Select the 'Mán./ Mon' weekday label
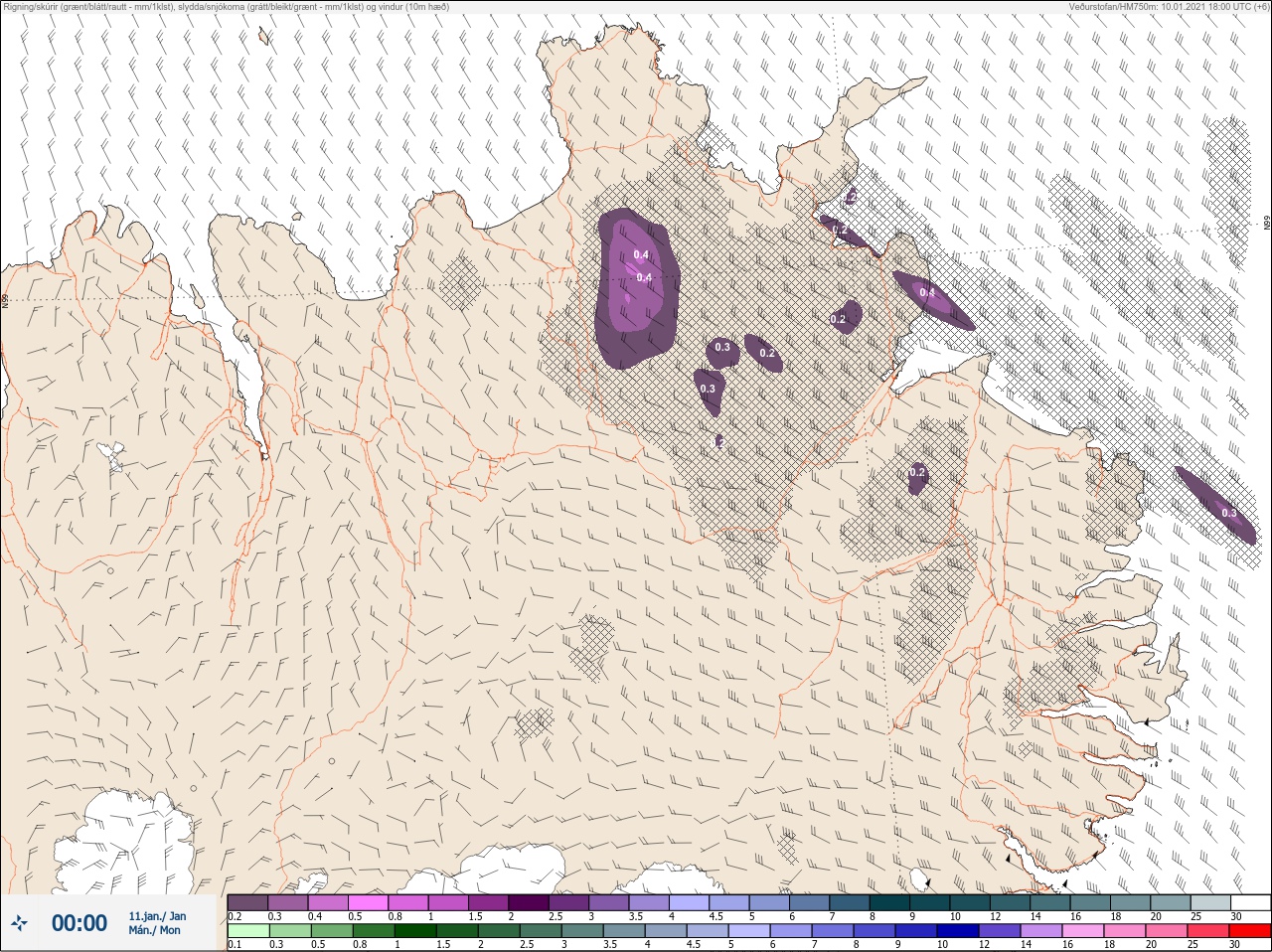Screen dimensions: 1272x952 155,931
